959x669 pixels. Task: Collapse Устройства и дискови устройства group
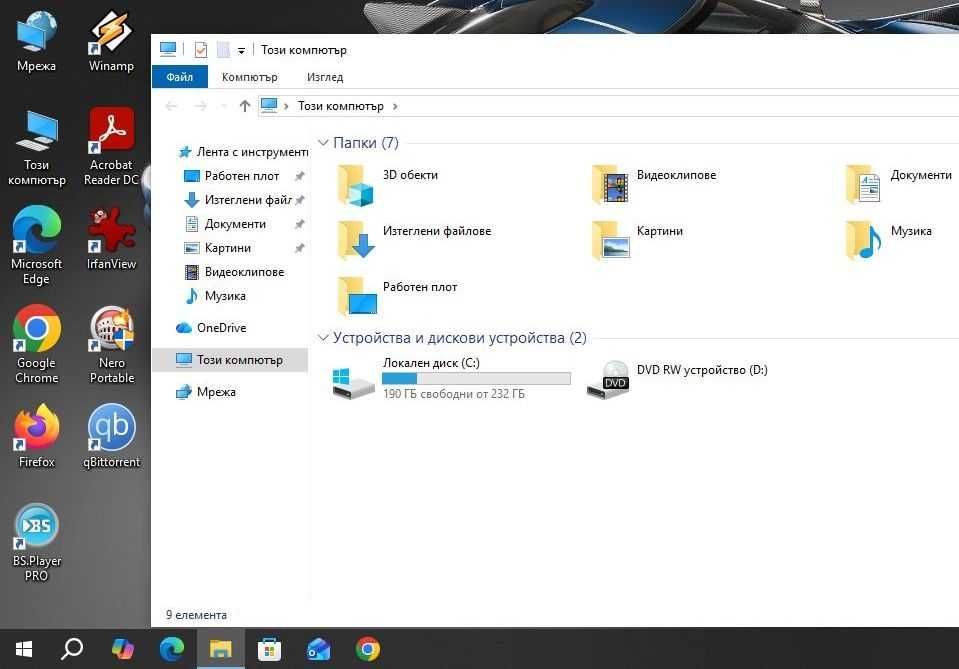tap(324, 338)
